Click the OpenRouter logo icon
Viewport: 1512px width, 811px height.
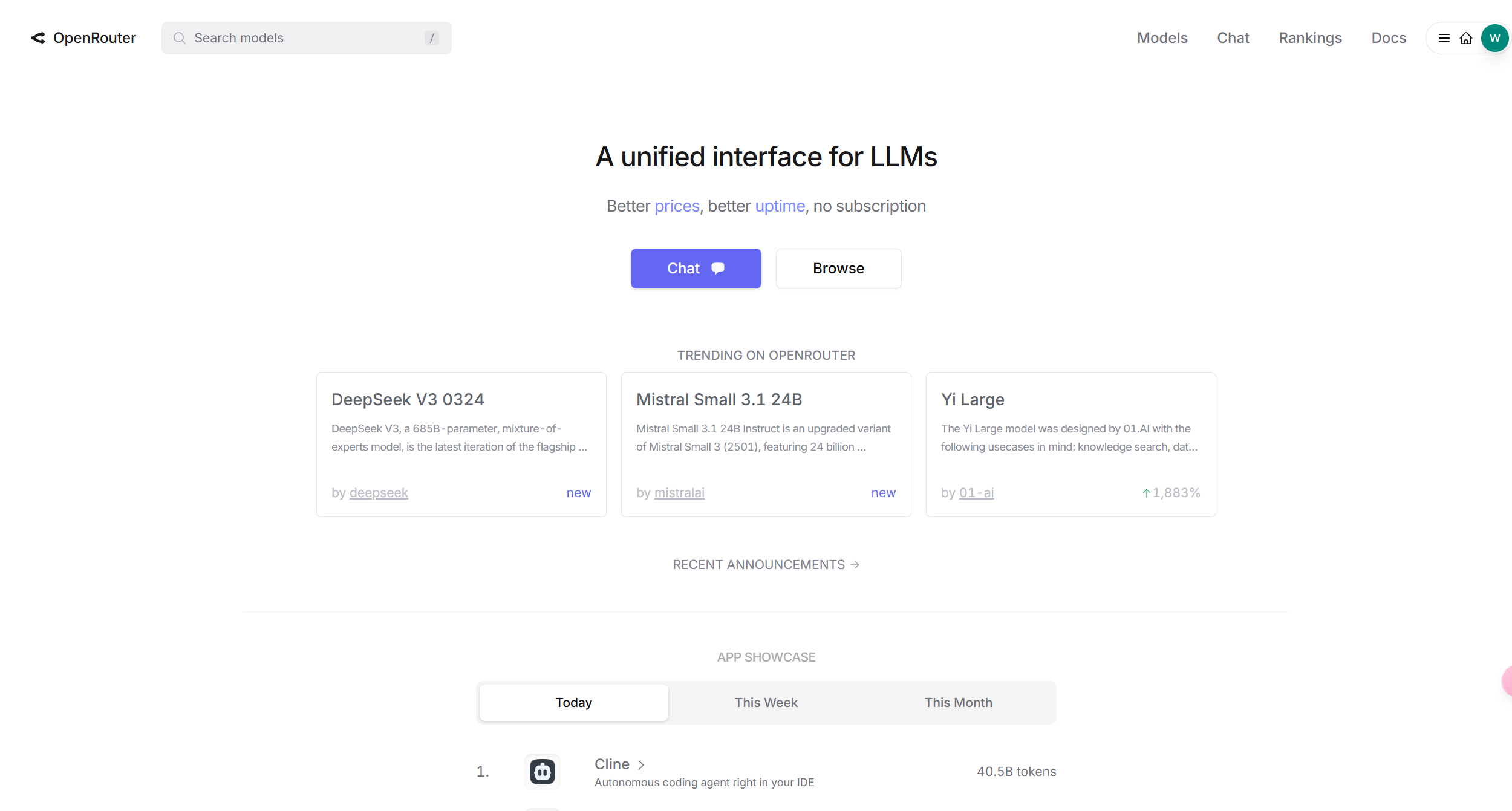tap(38, 38)
